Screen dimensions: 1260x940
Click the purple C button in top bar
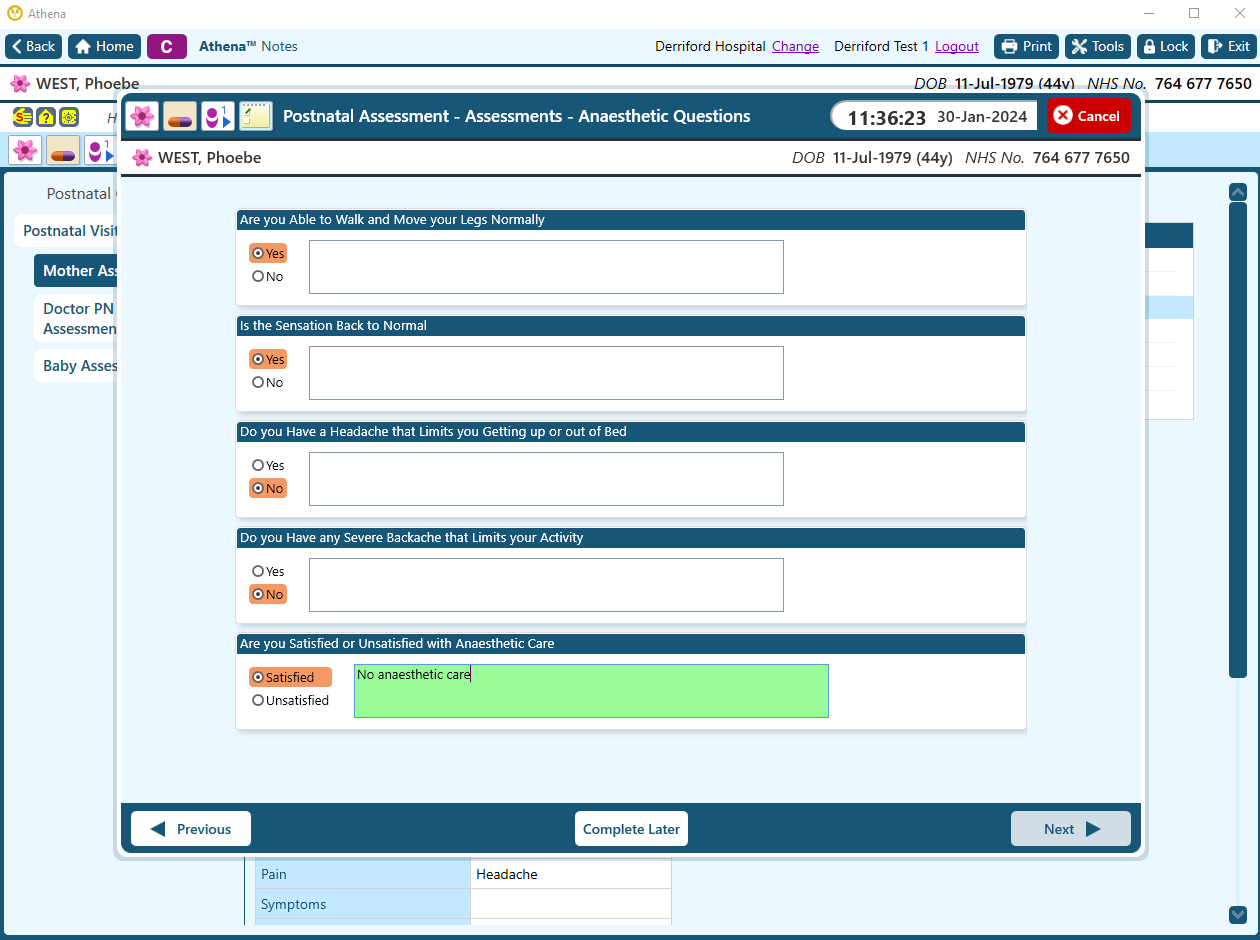167,46
